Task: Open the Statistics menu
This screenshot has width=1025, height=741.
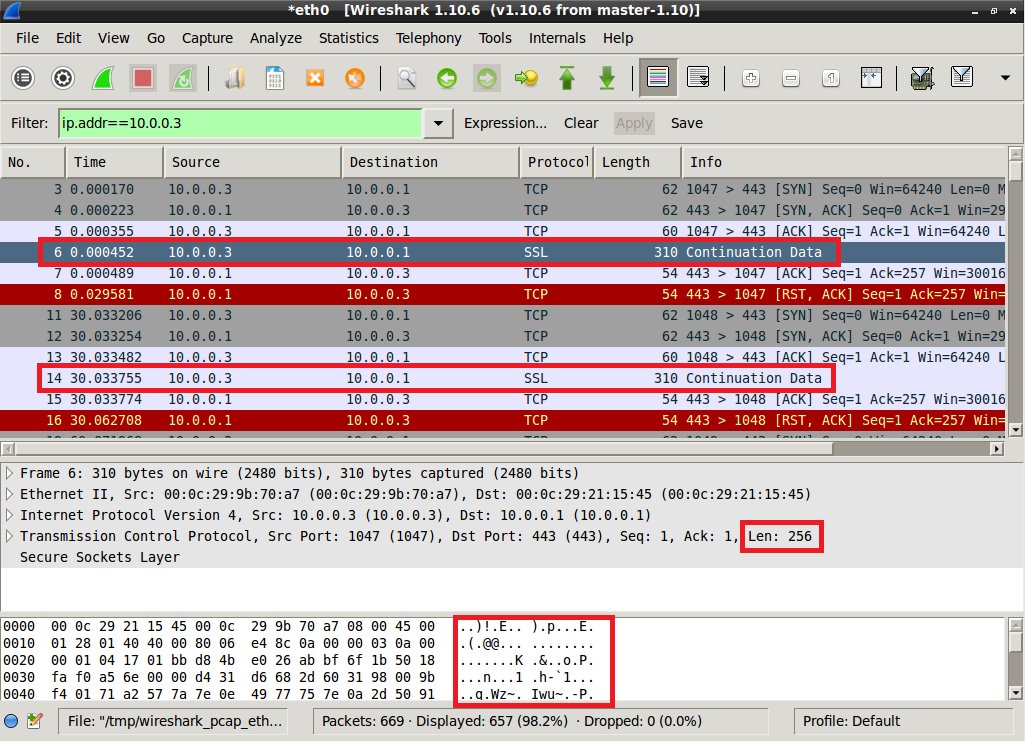Action: [348, 38]
